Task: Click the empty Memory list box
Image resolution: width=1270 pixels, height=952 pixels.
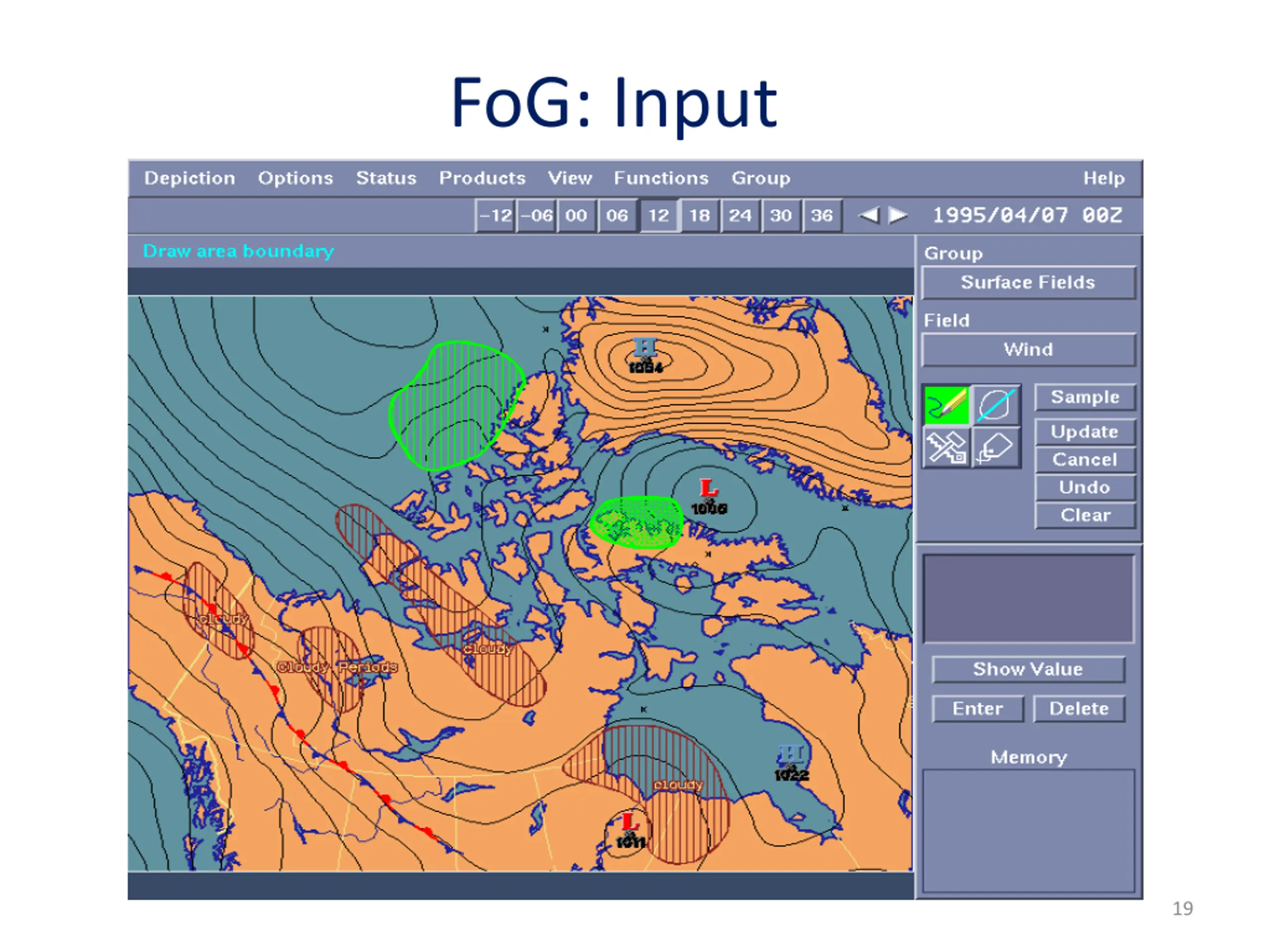Action: coord(1028,831)
